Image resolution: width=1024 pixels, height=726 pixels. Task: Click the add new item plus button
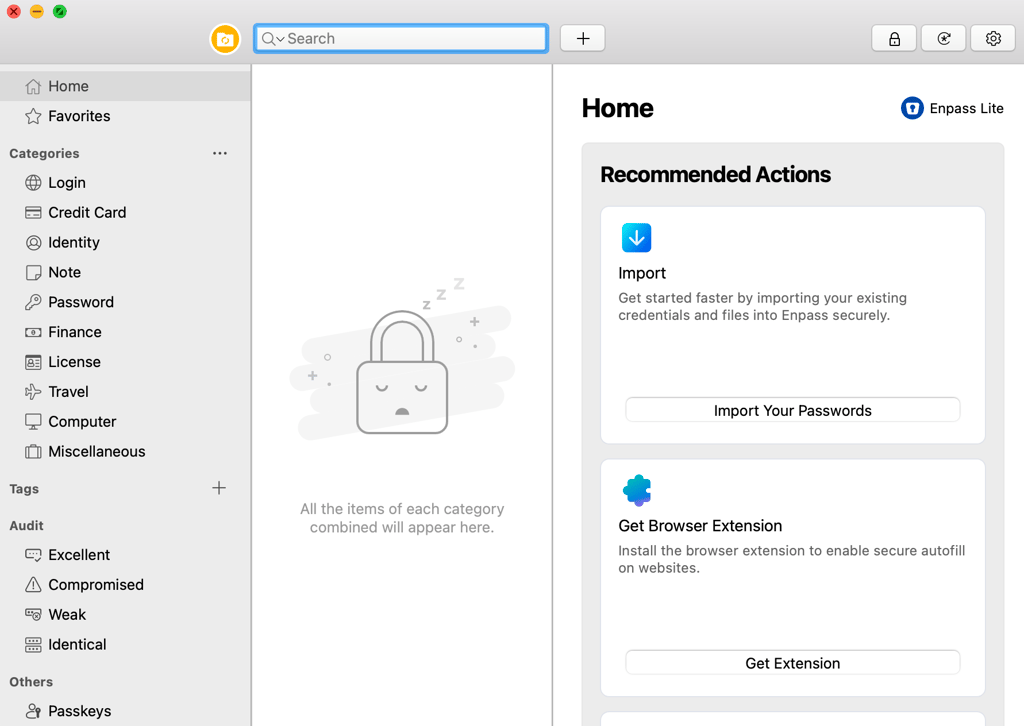pos(583,39)
